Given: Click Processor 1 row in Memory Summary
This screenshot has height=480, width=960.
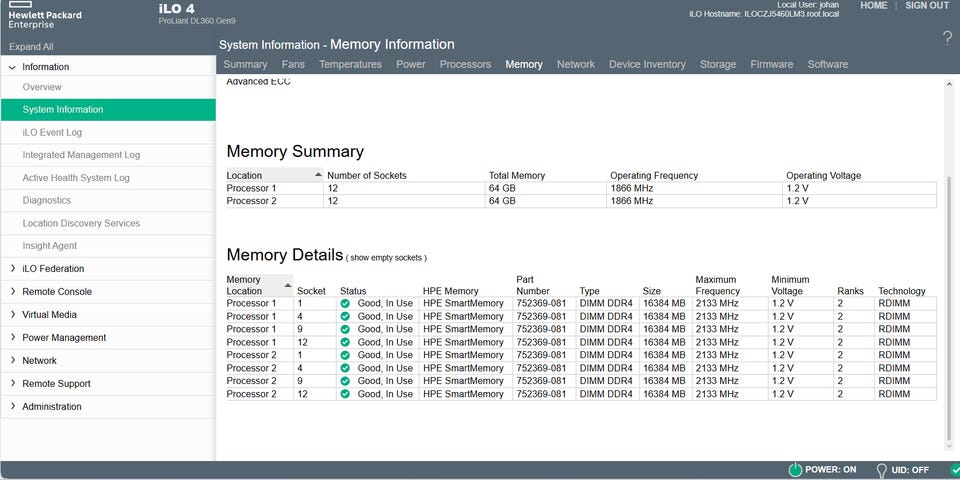Looking at the screenshot, I should pos(581,189).
